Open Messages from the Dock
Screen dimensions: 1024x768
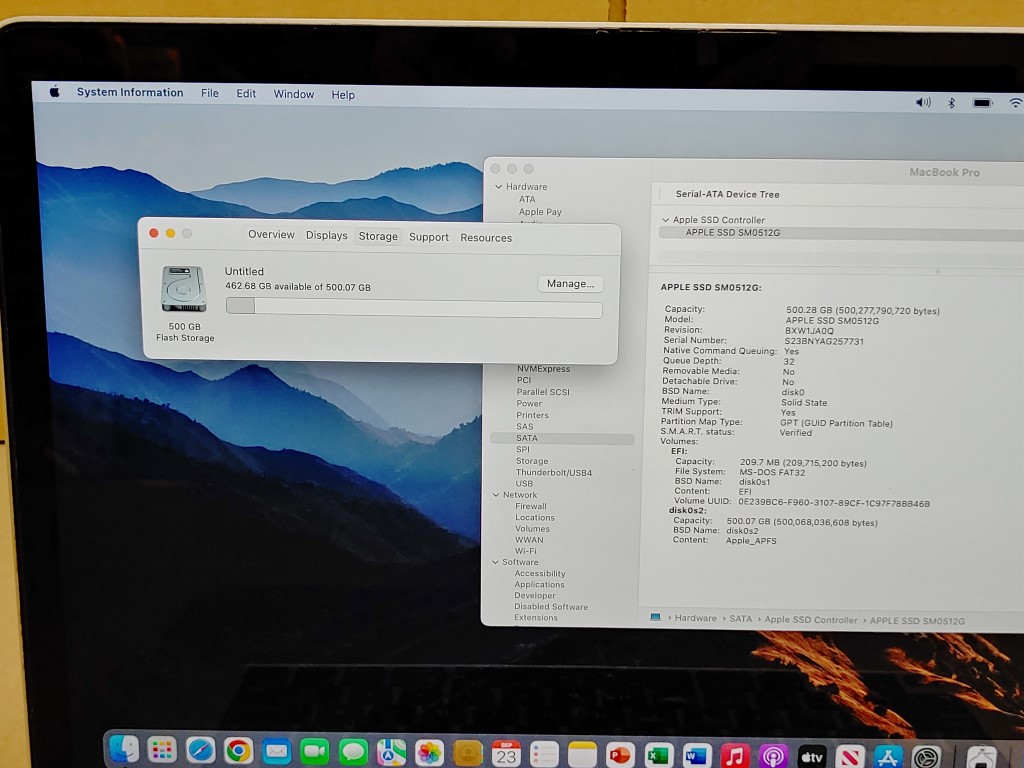pos(353,753)
